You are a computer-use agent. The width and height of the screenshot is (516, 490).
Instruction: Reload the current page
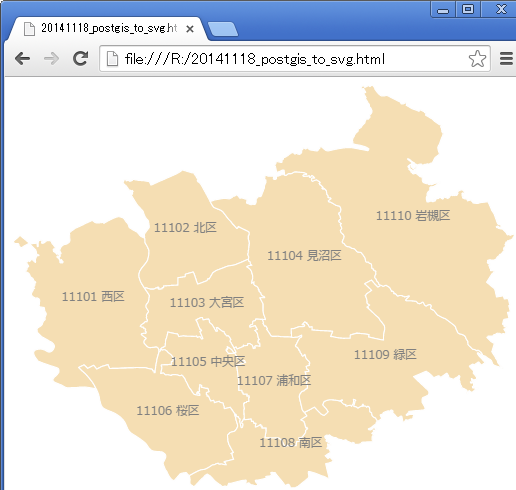pos(80,59)
